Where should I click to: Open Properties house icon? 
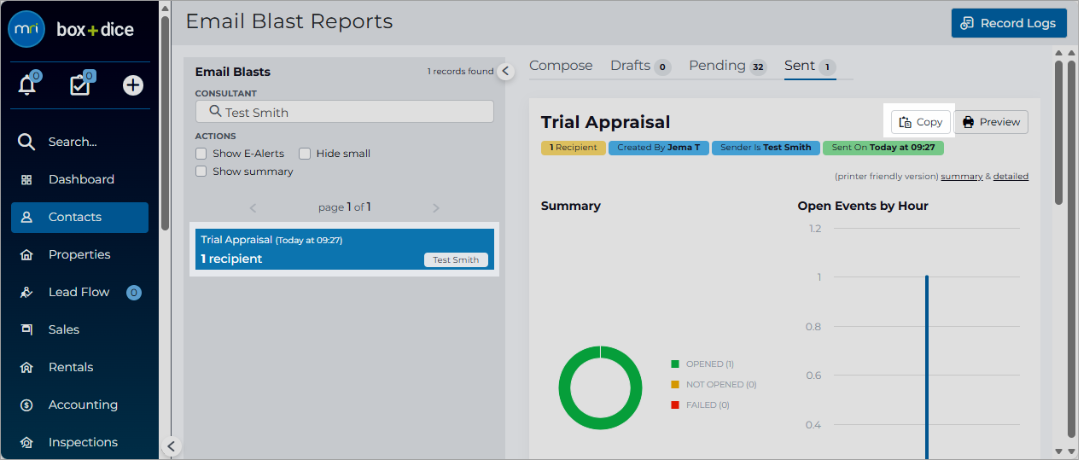pos(27,255)
